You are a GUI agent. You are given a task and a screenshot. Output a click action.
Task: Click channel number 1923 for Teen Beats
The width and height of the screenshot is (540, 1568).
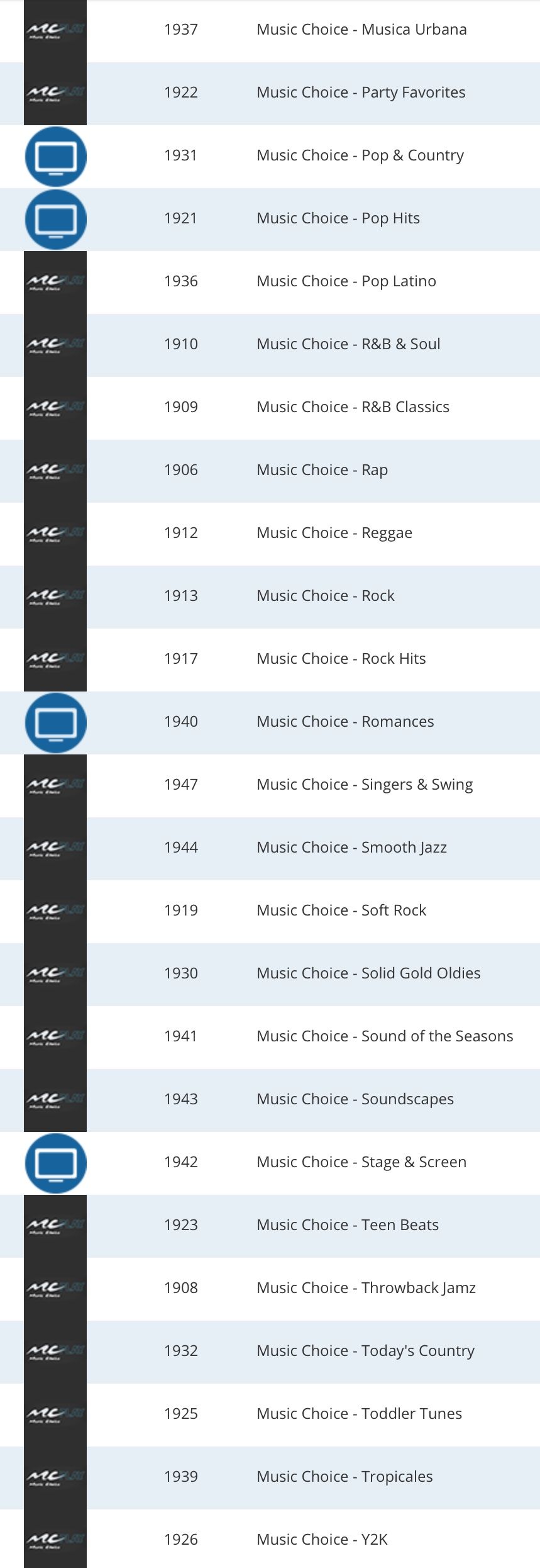(x=181, y=1225)
